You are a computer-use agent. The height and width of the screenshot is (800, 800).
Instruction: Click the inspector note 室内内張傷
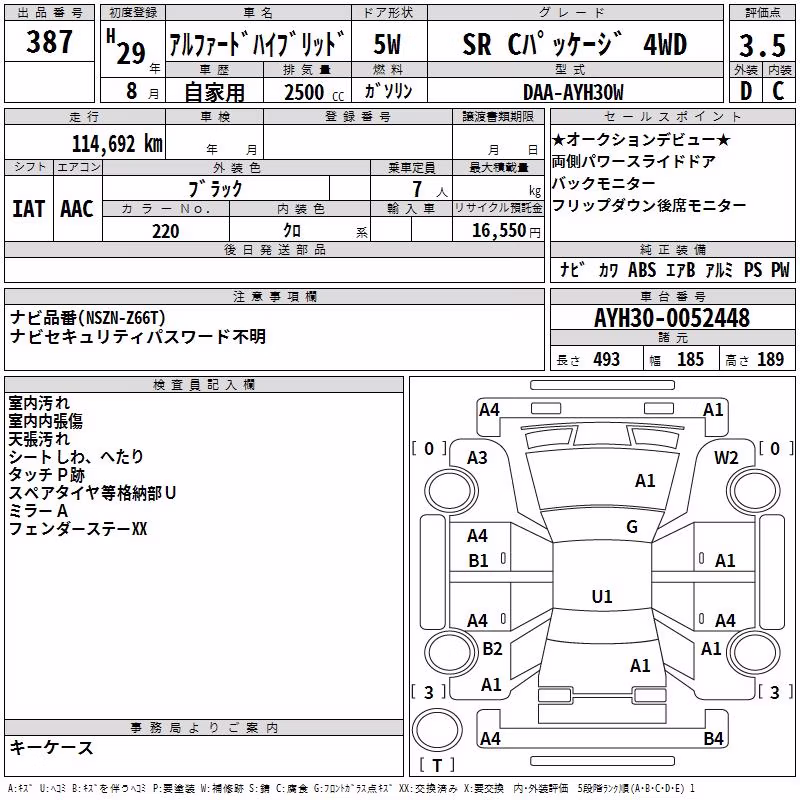[x=45, y=421]
